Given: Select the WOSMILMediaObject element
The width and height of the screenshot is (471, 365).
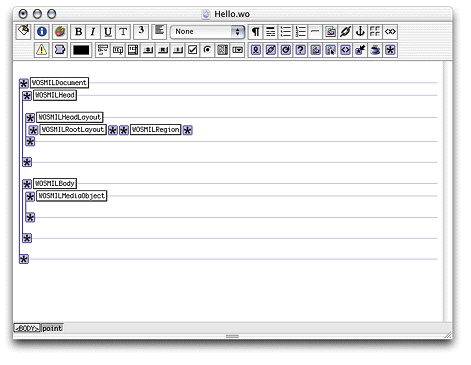Looking at the screenshot, I should [x=71, y=196].
